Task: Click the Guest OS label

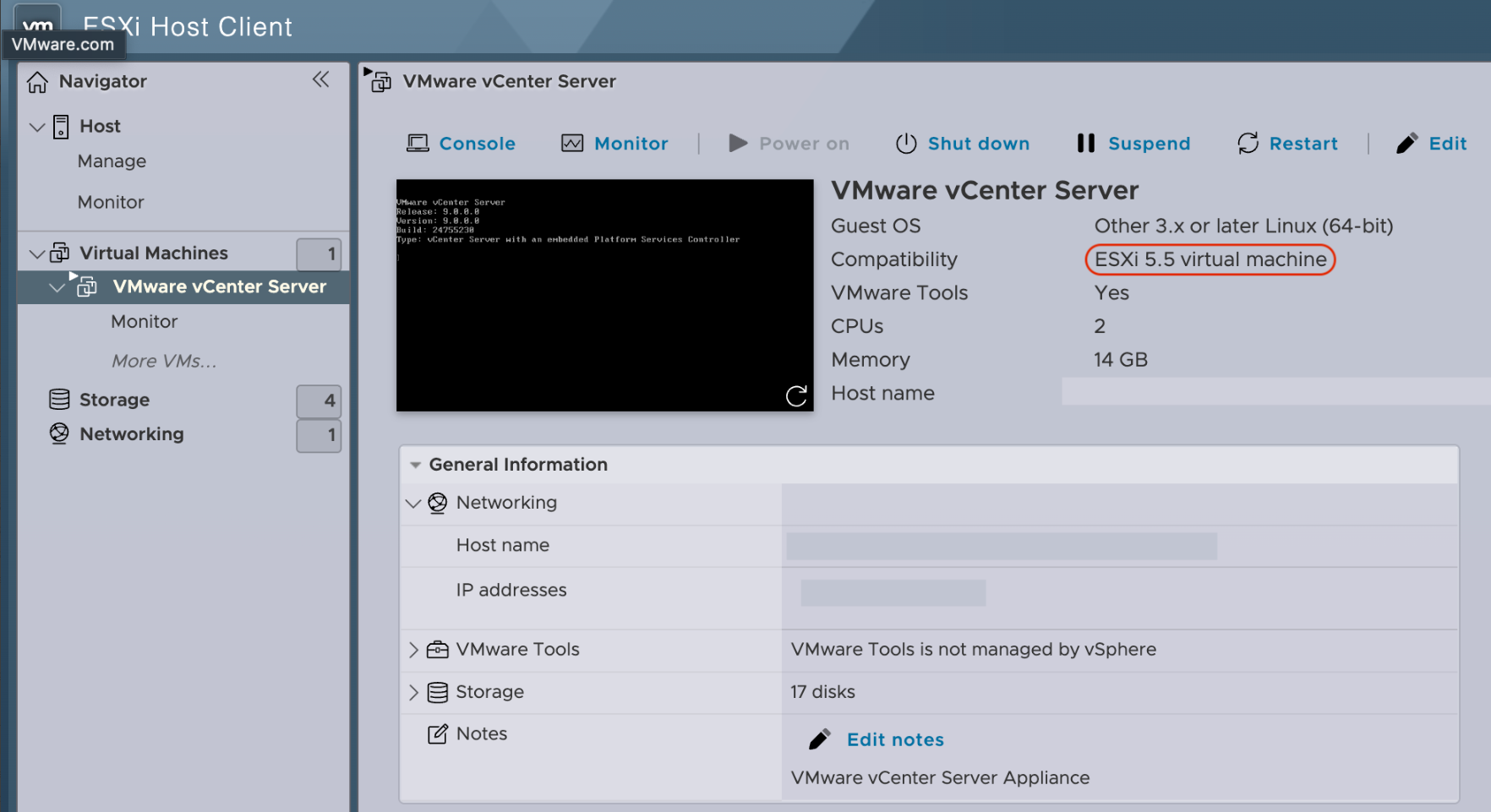Action: point(876,226)
